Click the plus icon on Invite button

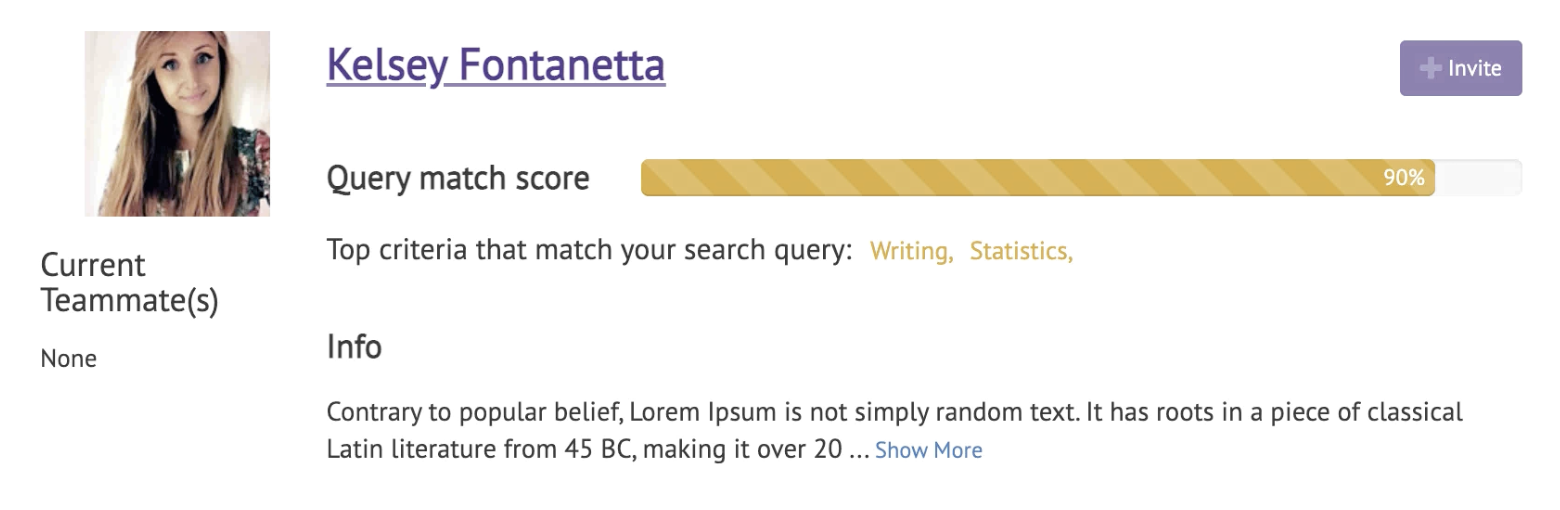point(1431,68)
